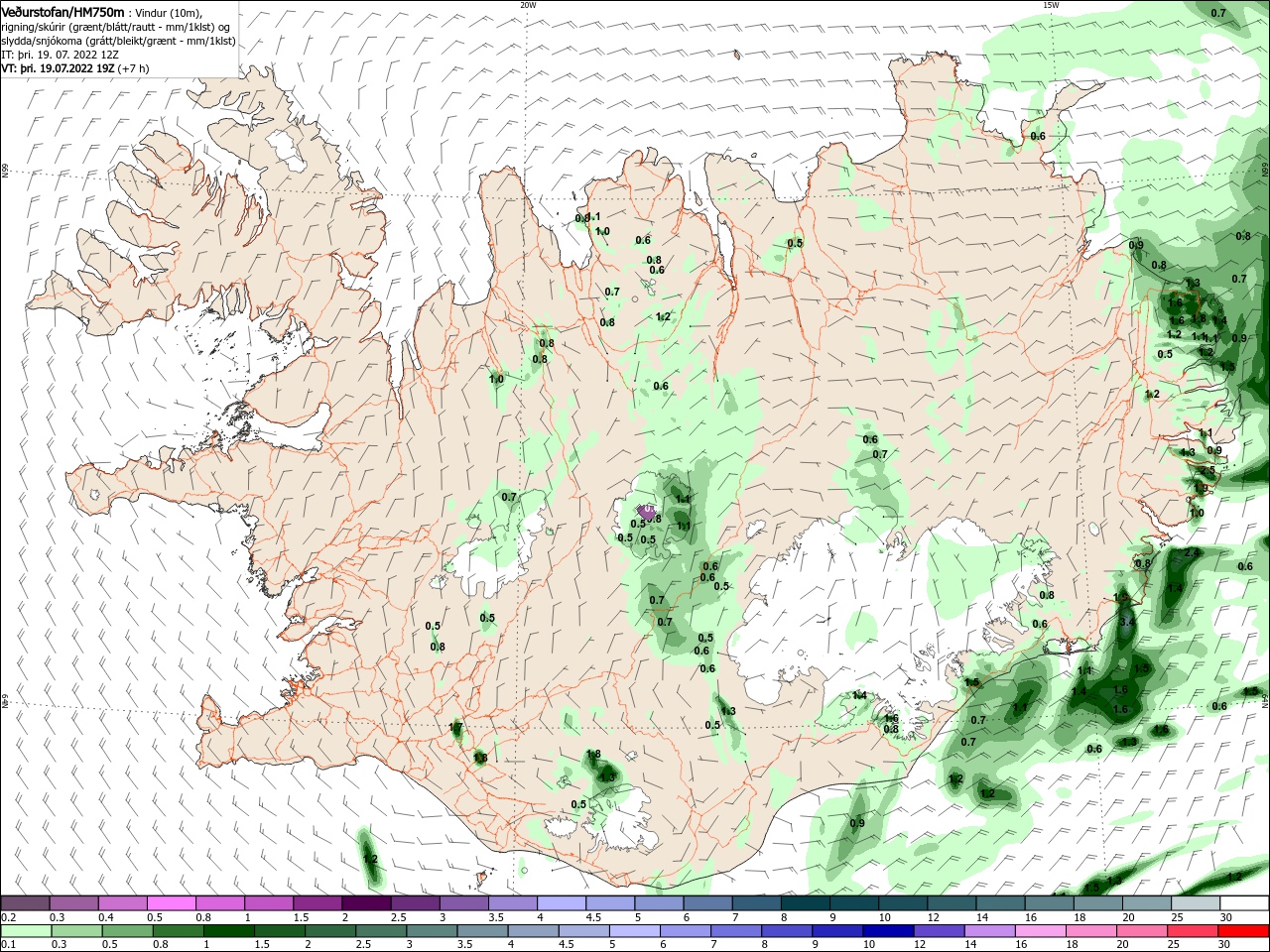Pick the violet-blue swatch starting at 12, lower row
The height and width of the screenshot is (952, 1270).
click(937, 930)
